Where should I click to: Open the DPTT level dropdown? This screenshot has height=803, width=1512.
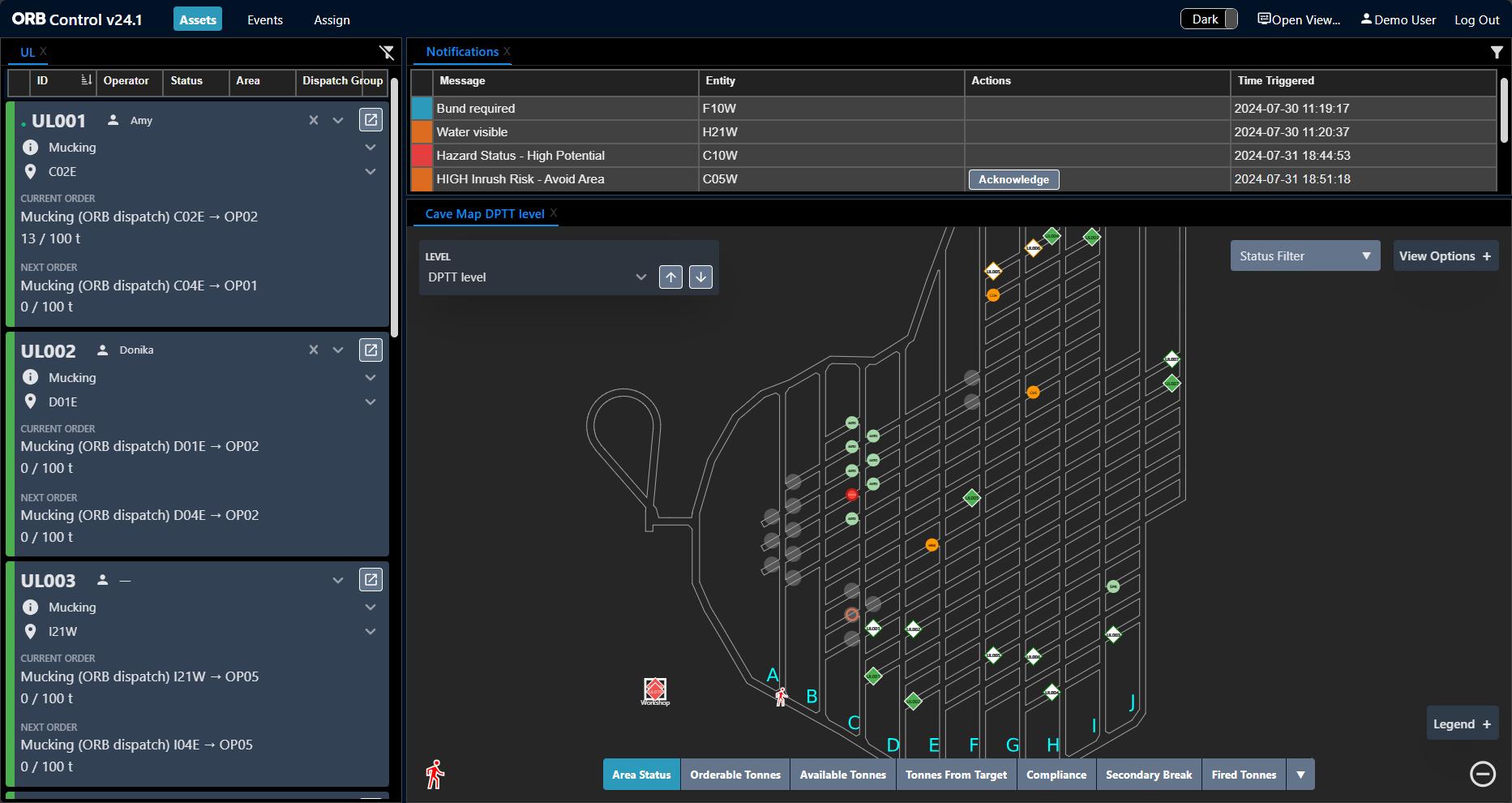click(x=537, y=277)
